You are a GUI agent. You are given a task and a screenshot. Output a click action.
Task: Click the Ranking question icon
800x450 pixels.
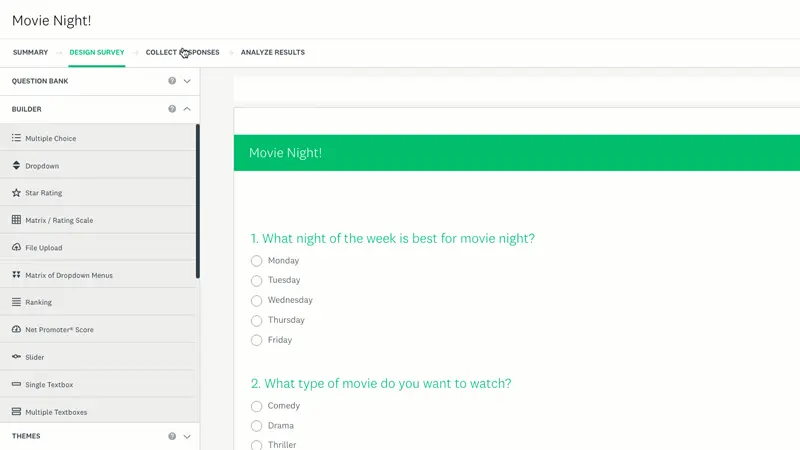16,302
